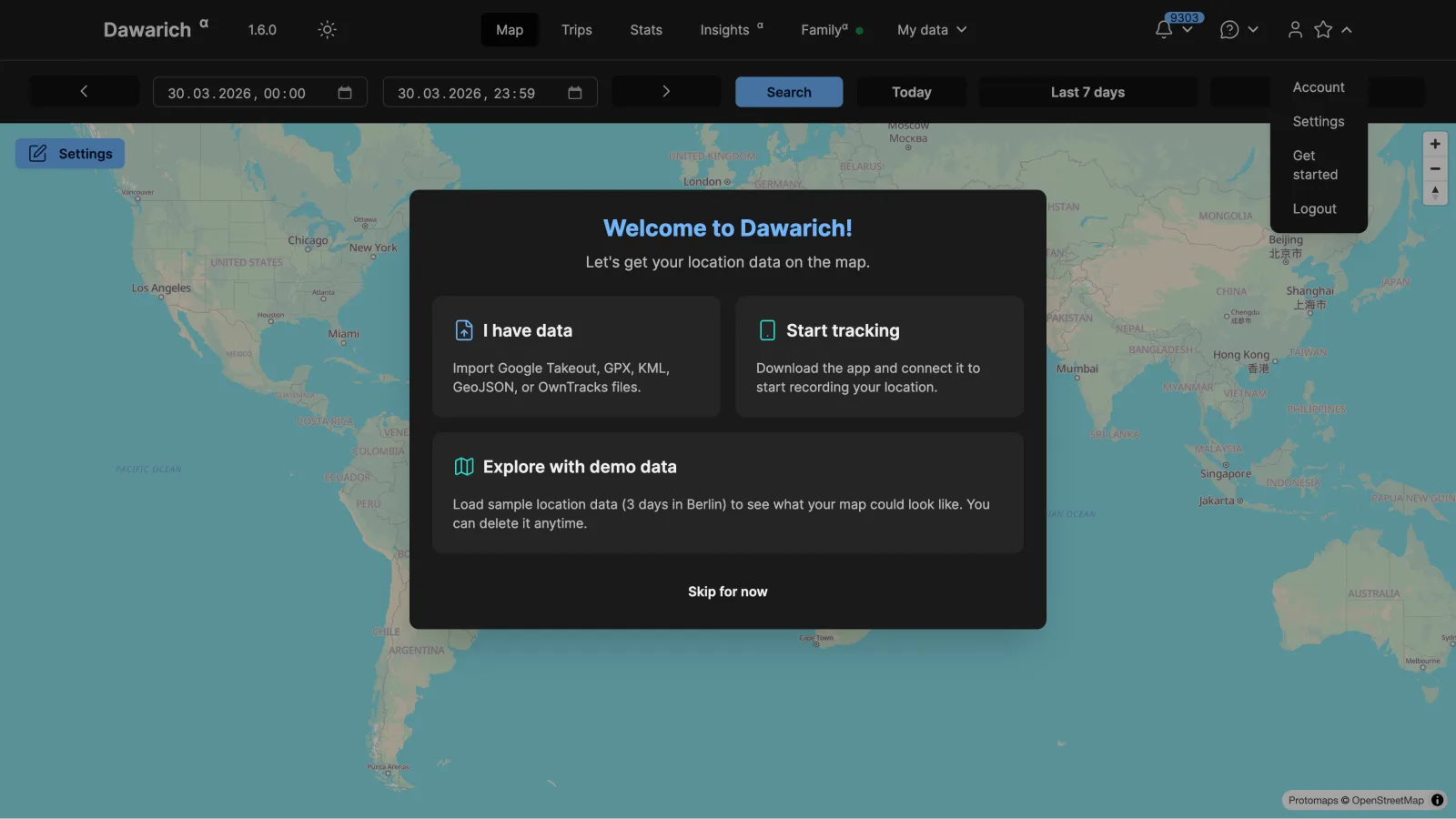This screenshot has height=819, width=1456.
Task: Choose Get started in user menu
Action: coord(1315,165)
